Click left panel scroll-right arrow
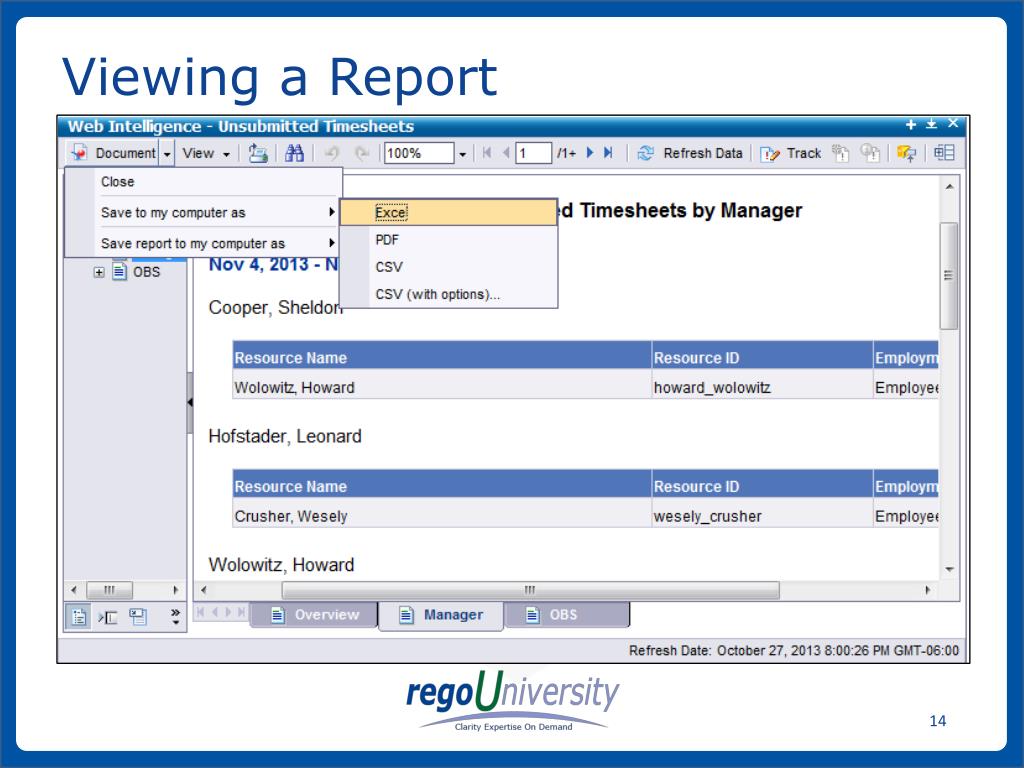 (x=175, y=590)
